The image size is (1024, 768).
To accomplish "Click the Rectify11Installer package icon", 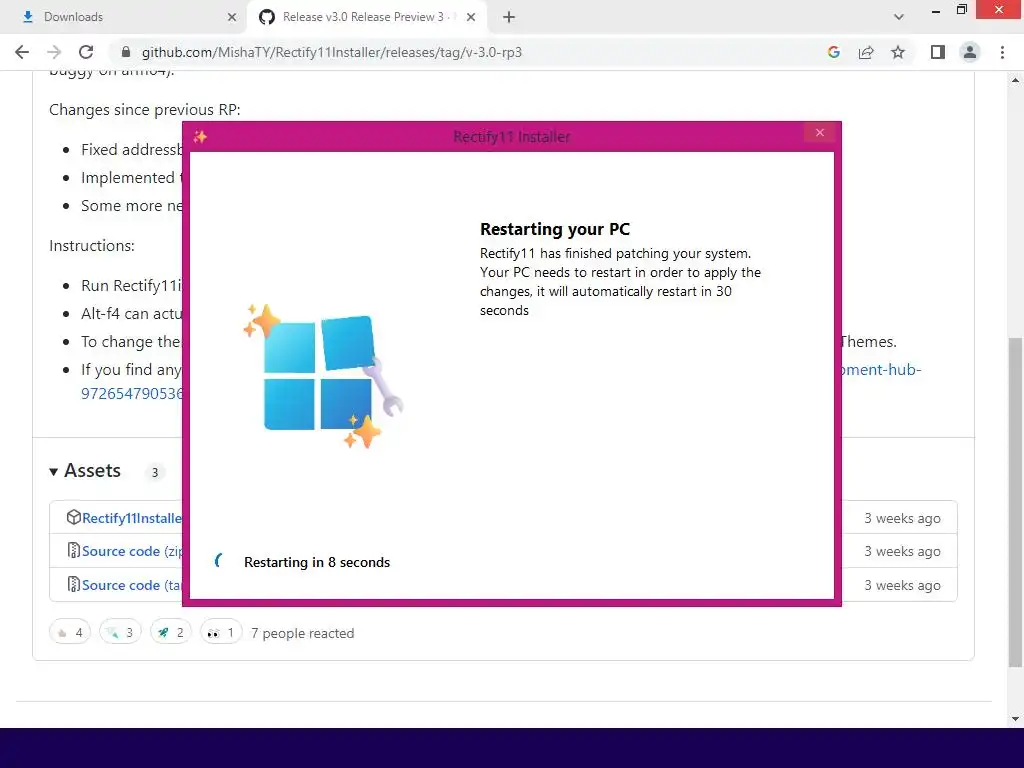I will [x=73, y=517].
